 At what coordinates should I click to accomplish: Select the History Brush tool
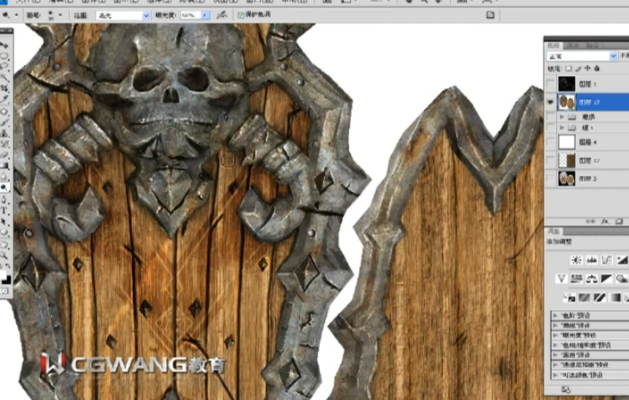(x=4, y=144)
